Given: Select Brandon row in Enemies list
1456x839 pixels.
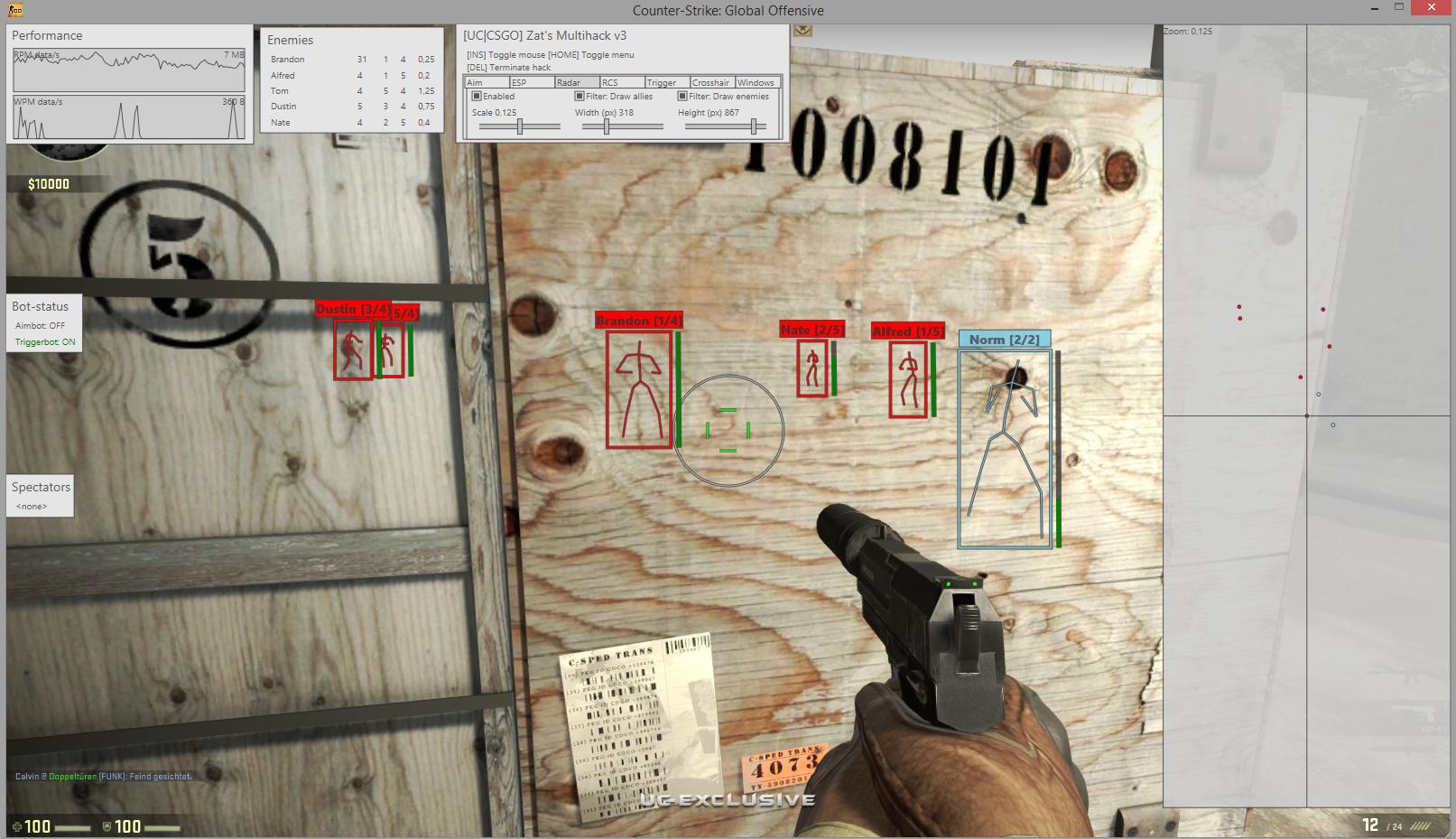Looking at the screenshot, I should [352, 60].
